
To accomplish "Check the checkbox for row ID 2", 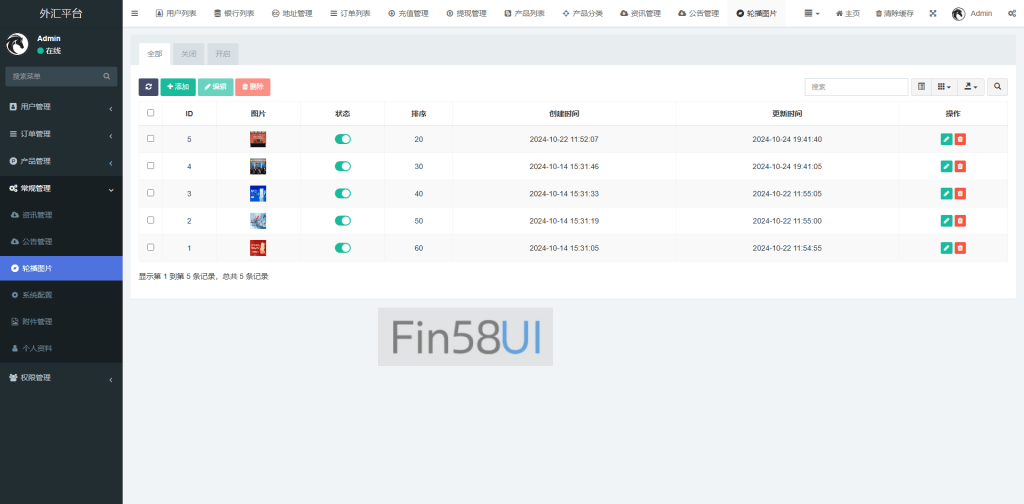I will click(x=151, y=220).
